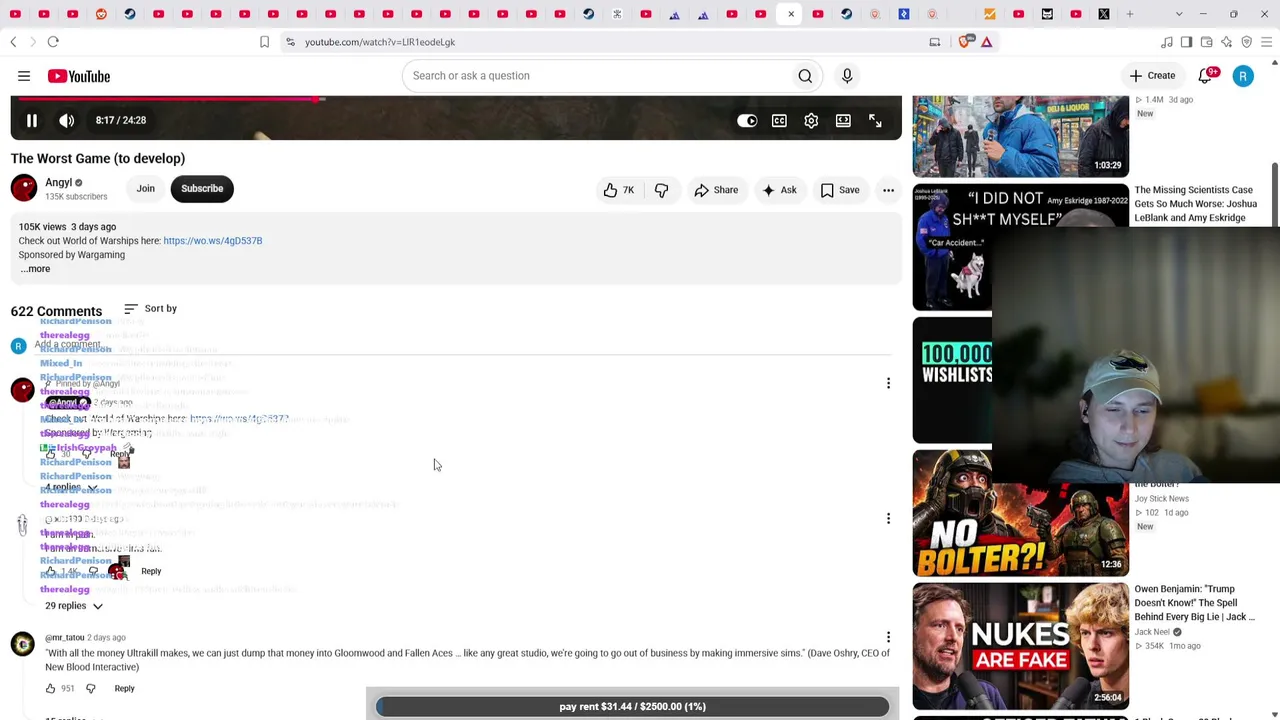This screenshot has height=720, width=1280.
Task: Like the video with 7K likes
Action: (x=618, y=190)
